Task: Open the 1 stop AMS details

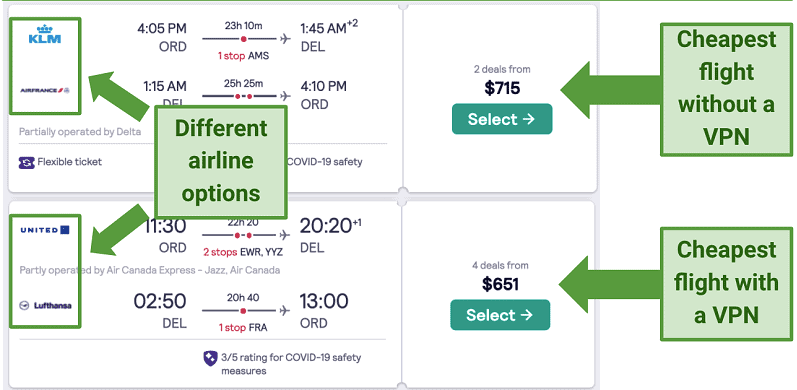Action: (x=243, y=56)
